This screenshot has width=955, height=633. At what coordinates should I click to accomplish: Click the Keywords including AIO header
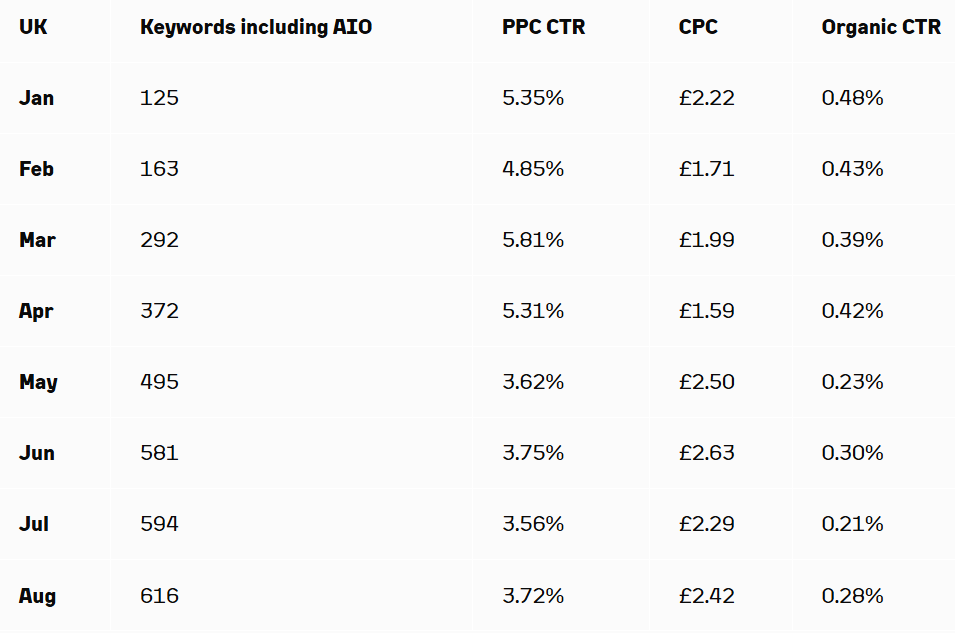pyautogui.click(x=256, y=28)
